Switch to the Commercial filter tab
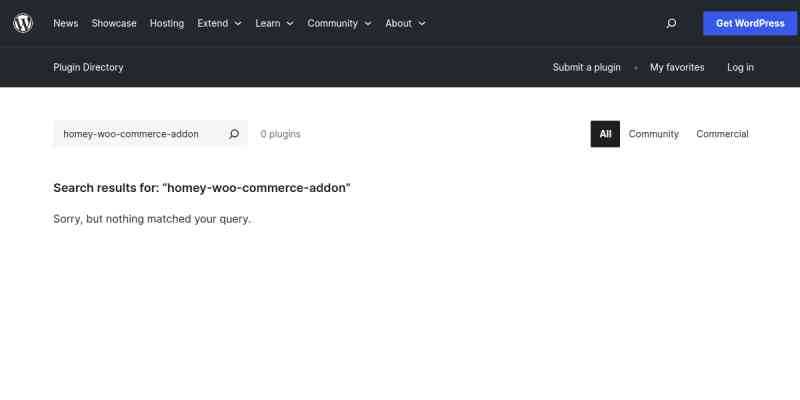 [x=722, y=134]
